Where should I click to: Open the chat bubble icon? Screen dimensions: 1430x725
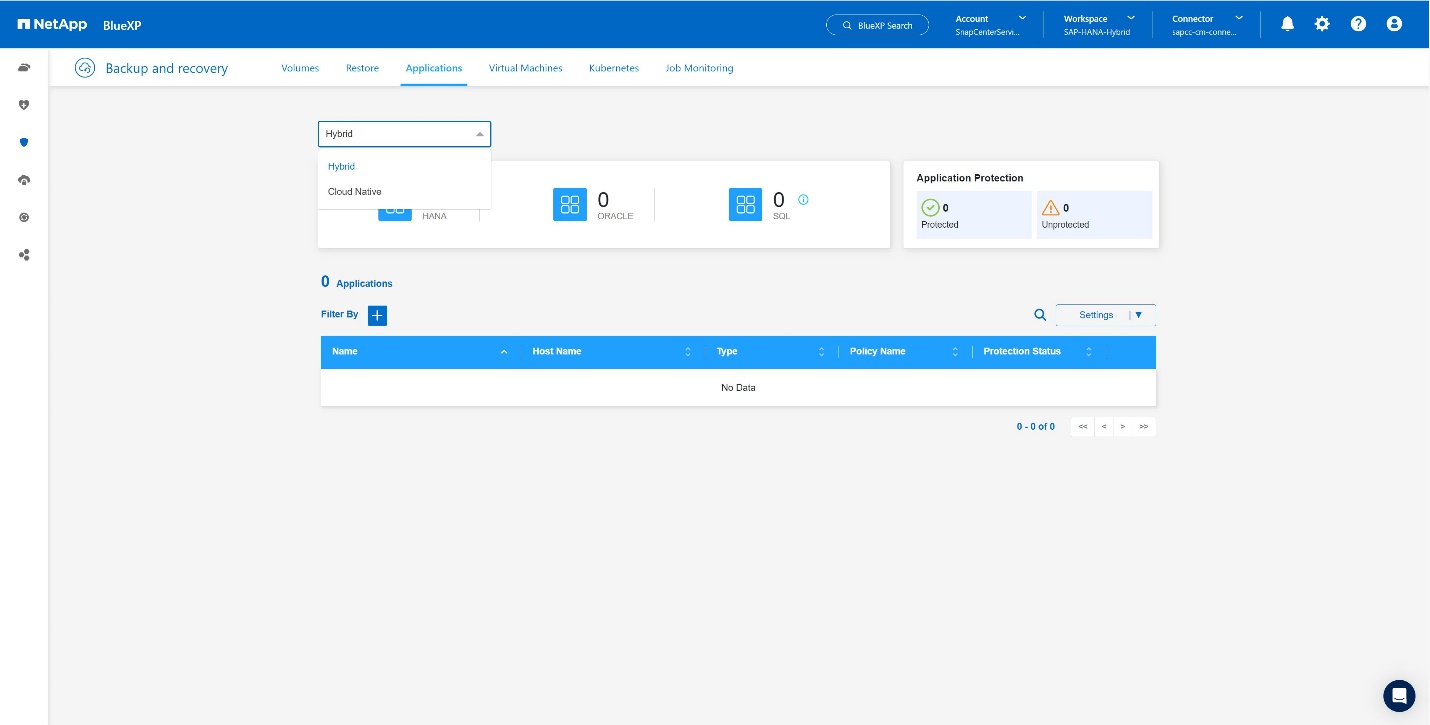[1399, 696]
